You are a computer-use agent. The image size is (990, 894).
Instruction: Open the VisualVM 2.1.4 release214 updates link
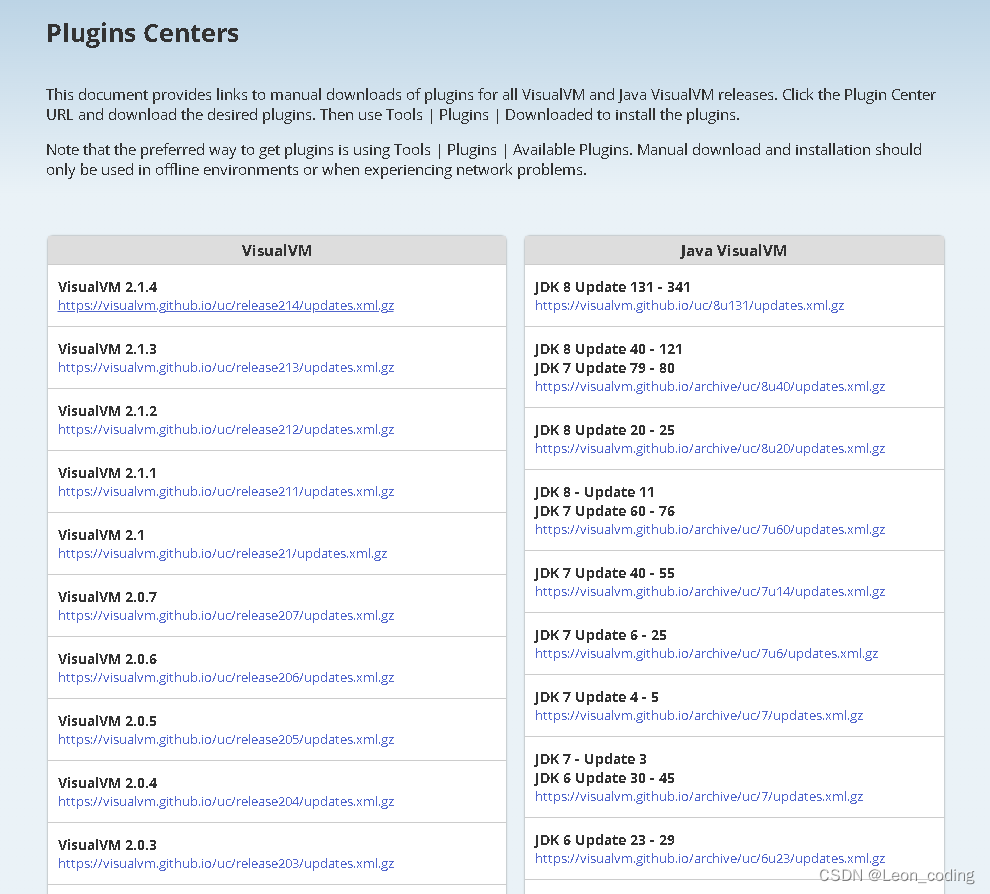tap(226, 306)
